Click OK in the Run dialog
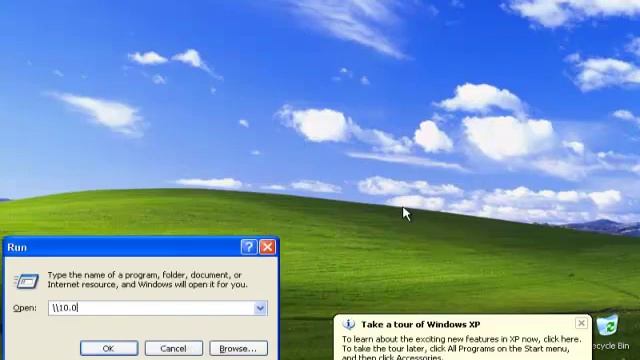Viewport: 640px width, 360px height. click(x=109, y=348)
